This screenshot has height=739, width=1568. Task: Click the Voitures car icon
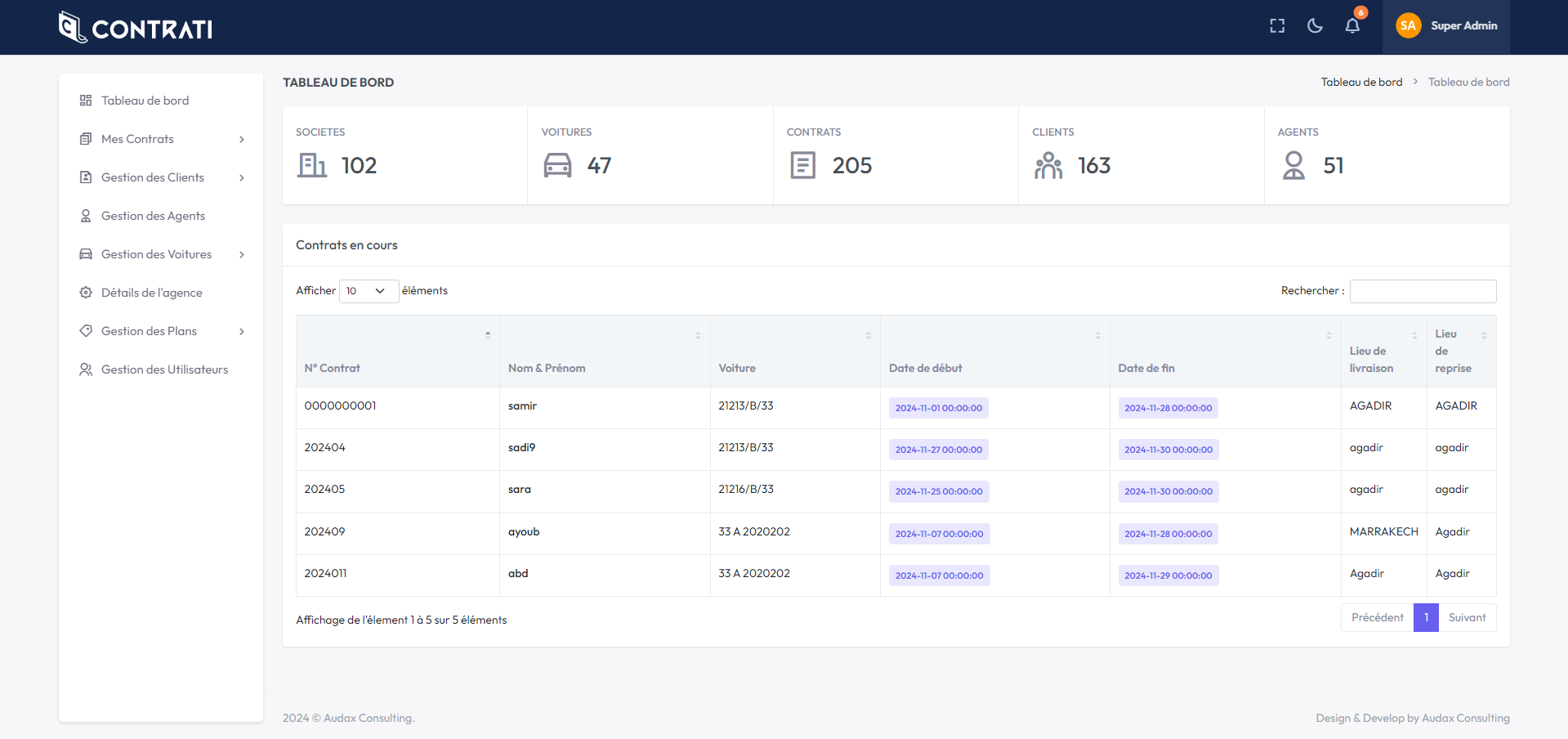[557, 165]
